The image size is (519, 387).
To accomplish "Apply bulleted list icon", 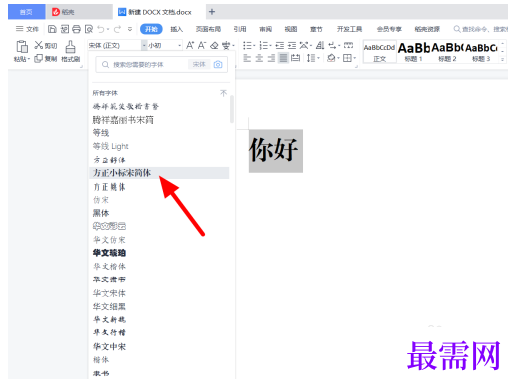I will (x=247, y=45).
